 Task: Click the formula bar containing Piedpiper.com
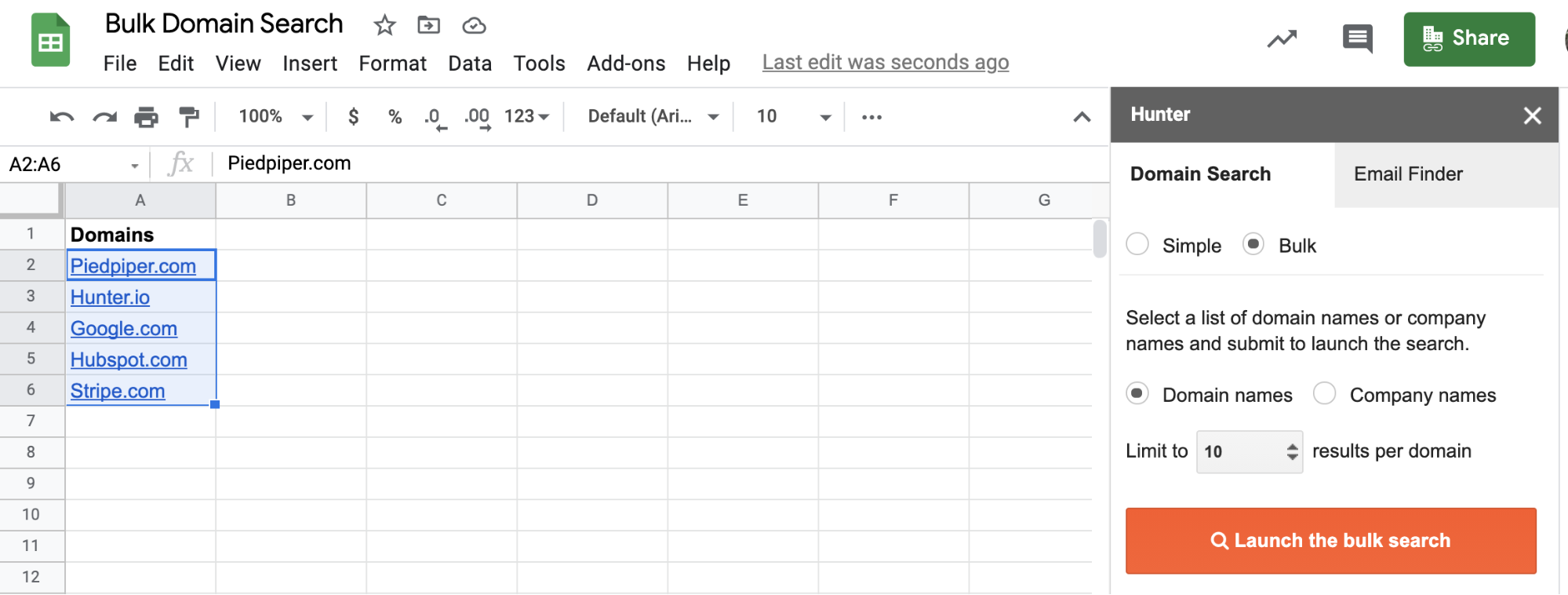(659, 163)
